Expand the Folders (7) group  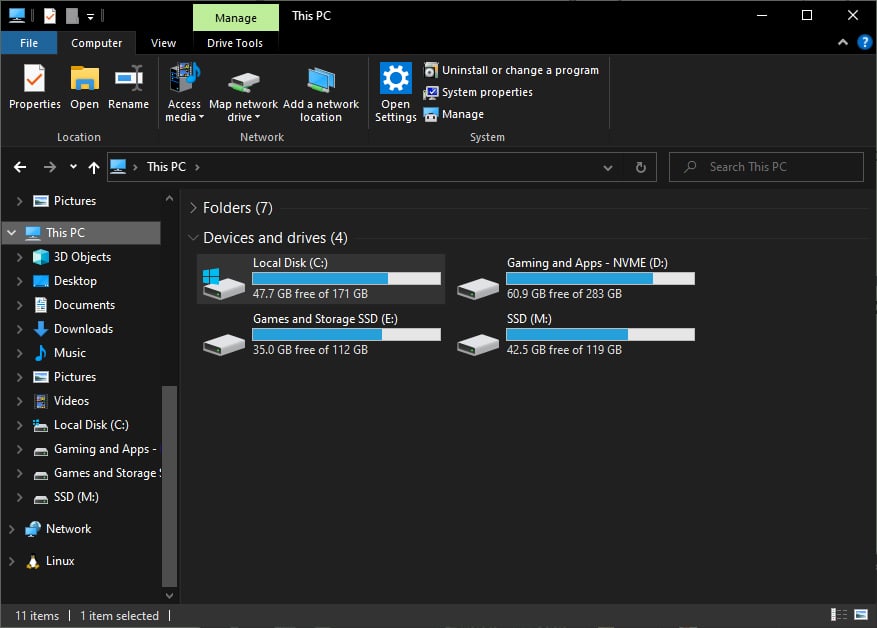pyautogui.click(x=193, y=208)
